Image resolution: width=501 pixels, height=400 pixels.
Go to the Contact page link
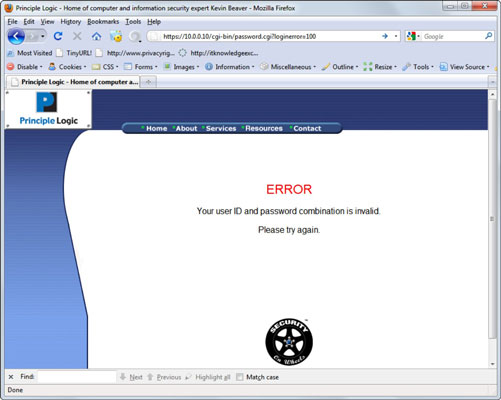click(x=307, y=128)
